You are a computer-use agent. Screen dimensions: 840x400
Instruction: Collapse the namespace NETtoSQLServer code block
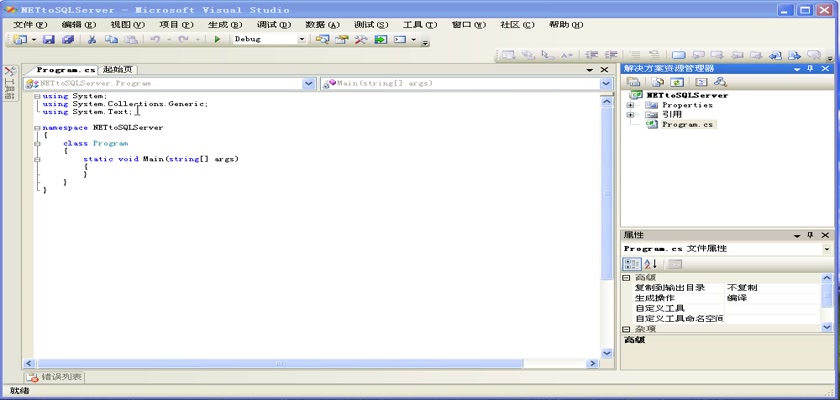pyautogui.click(x=37, y=128)
